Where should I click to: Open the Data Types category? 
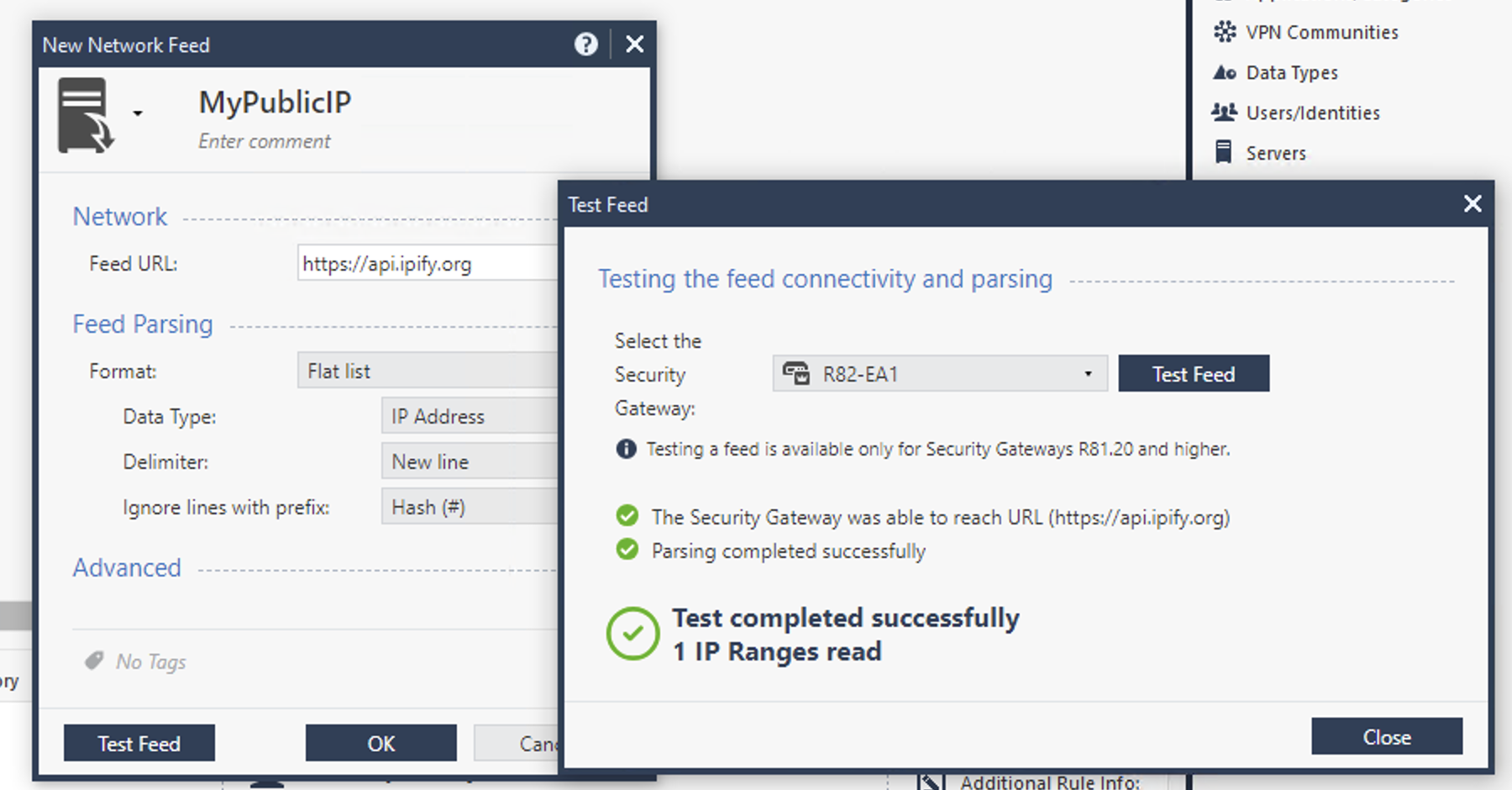coord(1275,72)
